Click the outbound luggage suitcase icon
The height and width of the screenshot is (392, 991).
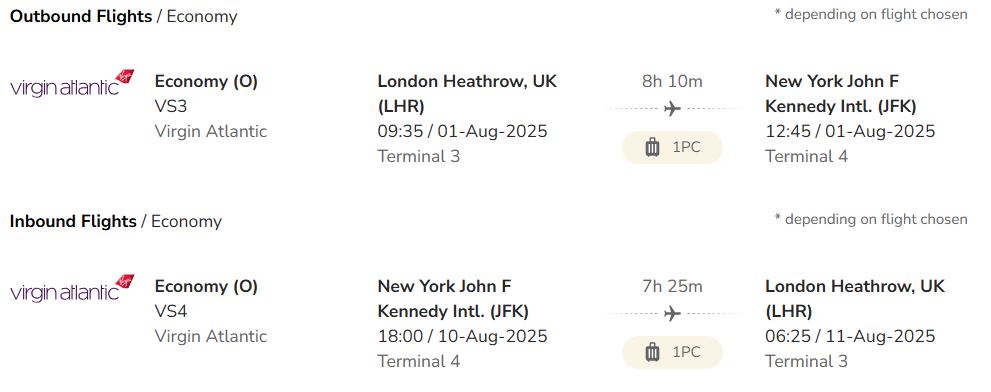pyautogui.click(x=652, y=147)
